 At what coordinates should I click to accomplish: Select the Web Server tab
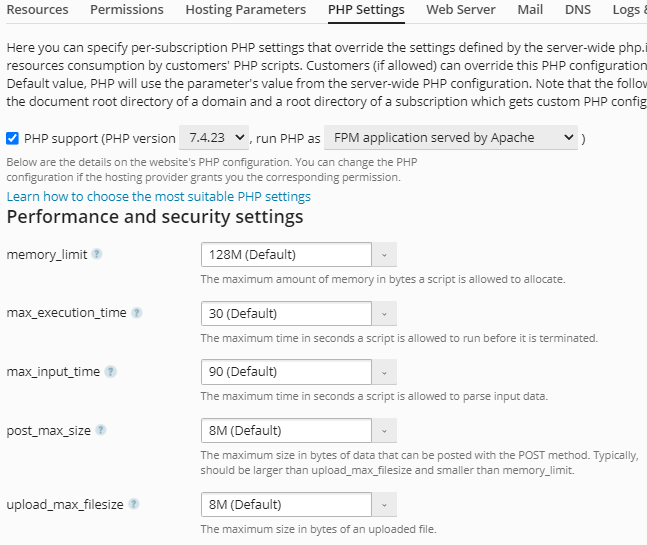(x=460, y=10)
